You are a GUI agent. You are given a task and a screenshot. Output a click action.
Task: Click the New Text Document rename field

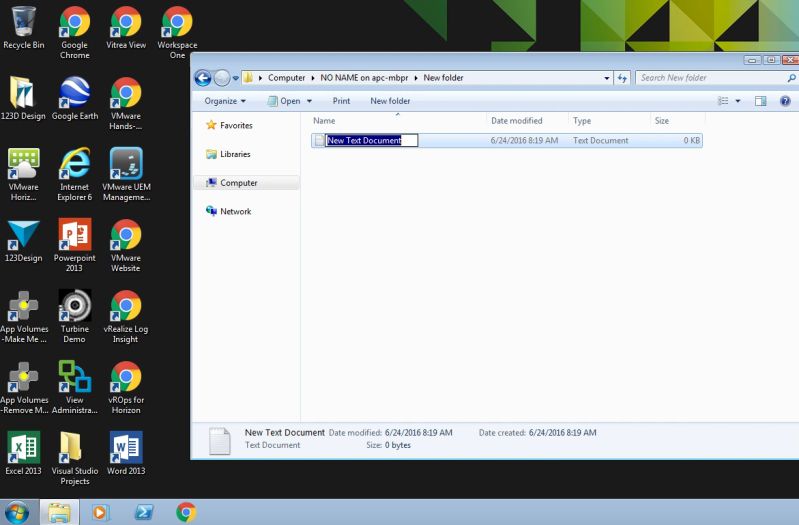click(371, 140)
